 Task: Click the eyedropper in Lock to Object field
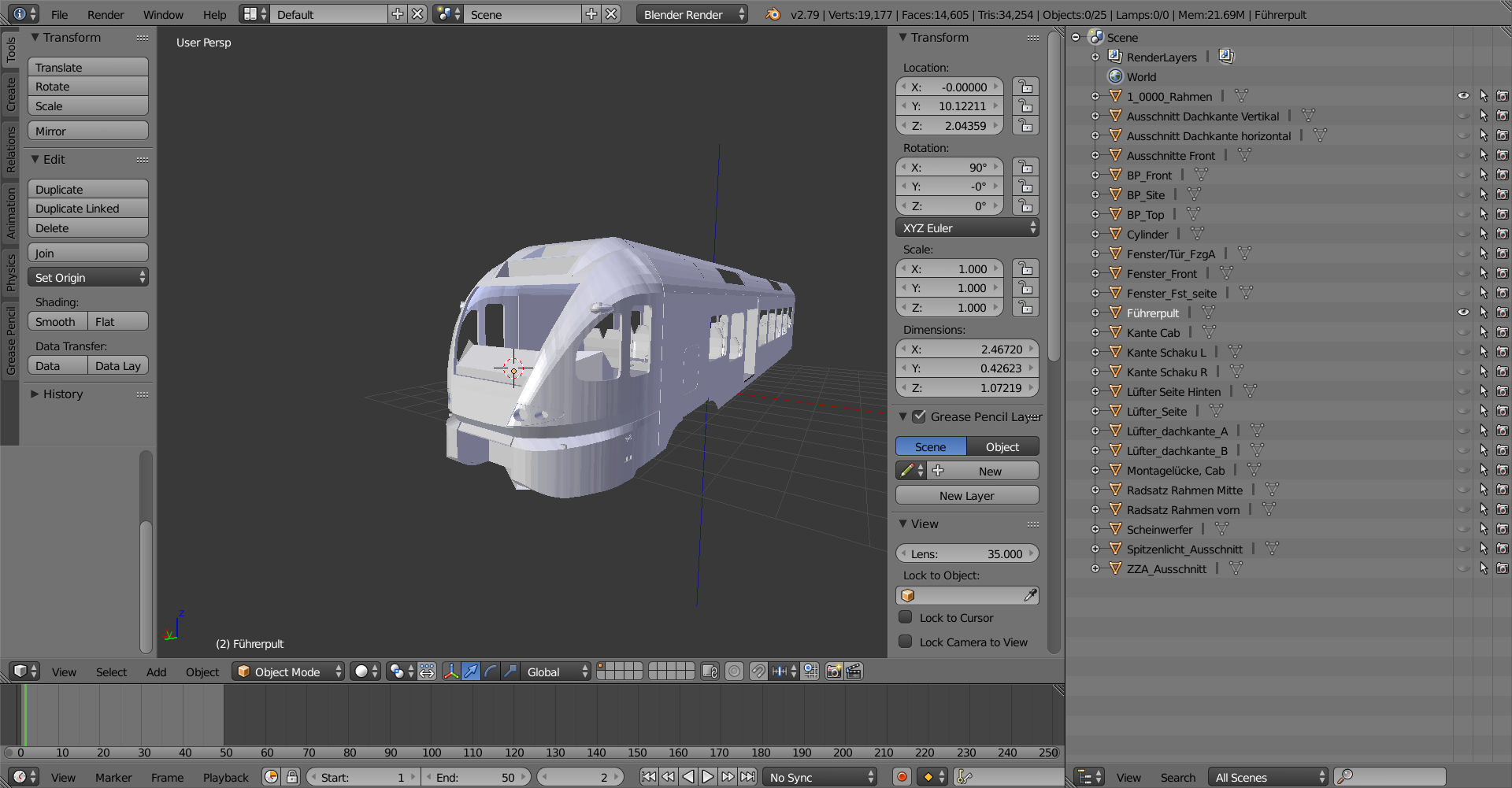1029,596
